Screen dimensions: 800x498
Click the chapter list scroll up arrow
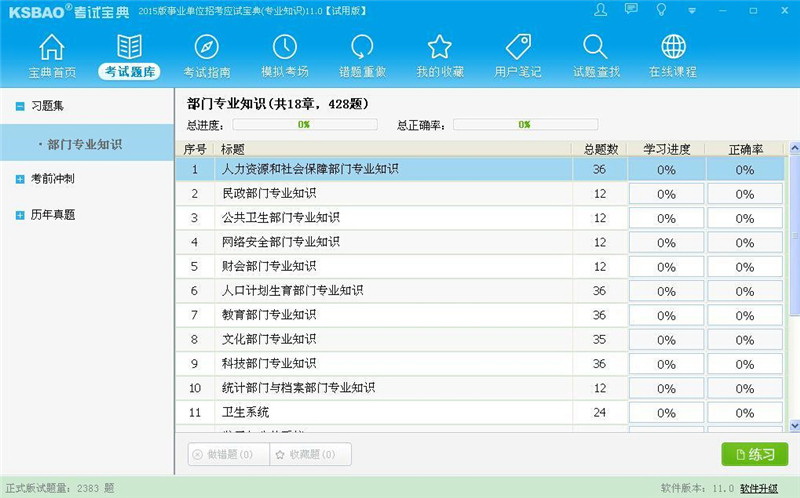point(794,148)
